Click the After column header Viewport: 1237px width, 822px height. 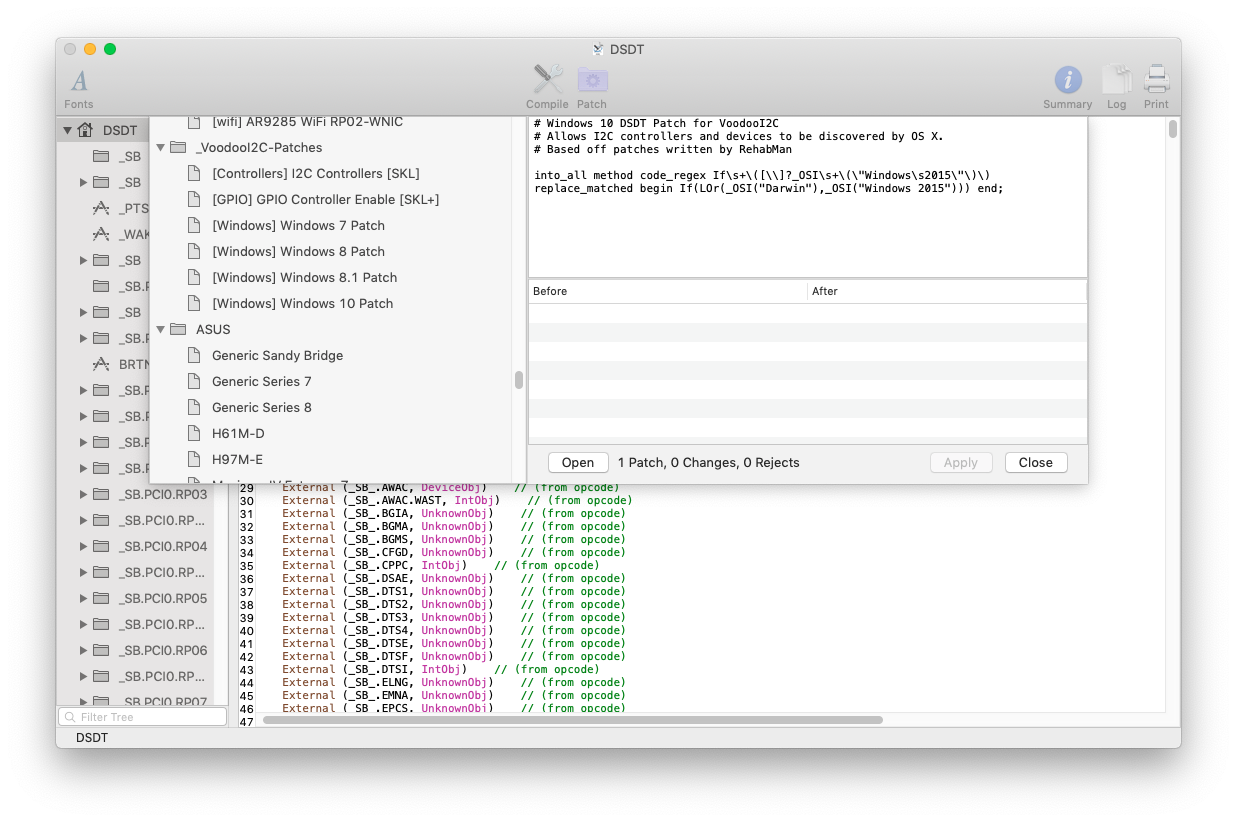947,291
